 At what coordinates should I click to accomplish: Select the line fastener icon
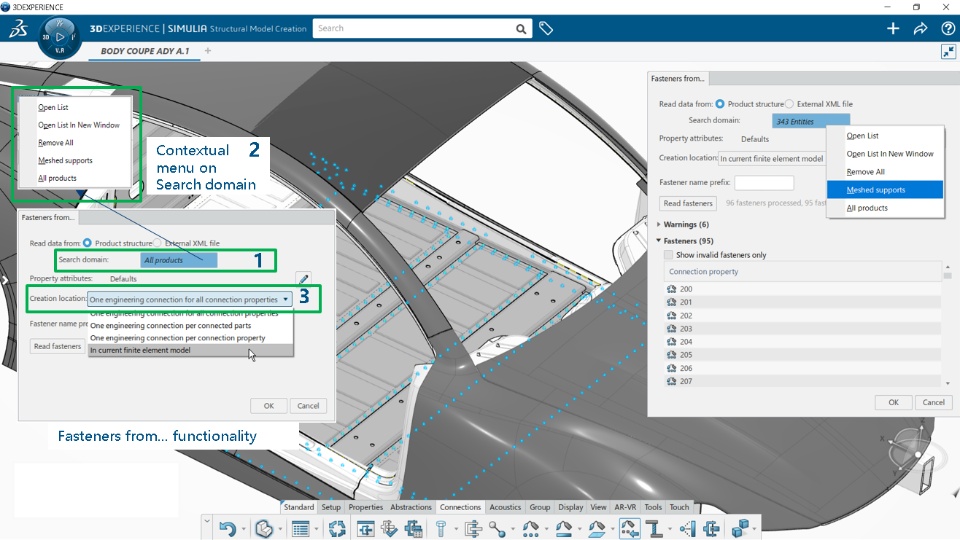(x=563, y=528)
